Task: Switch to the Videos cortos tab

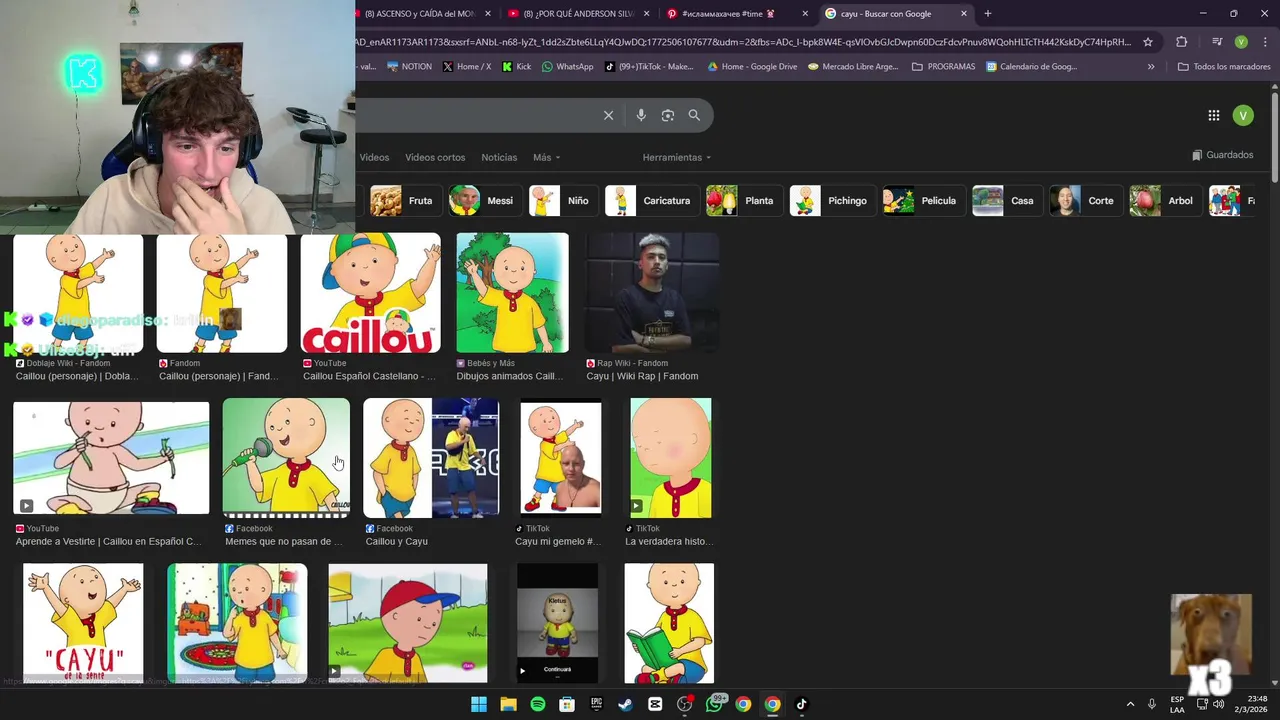Action: coord(435,157)
